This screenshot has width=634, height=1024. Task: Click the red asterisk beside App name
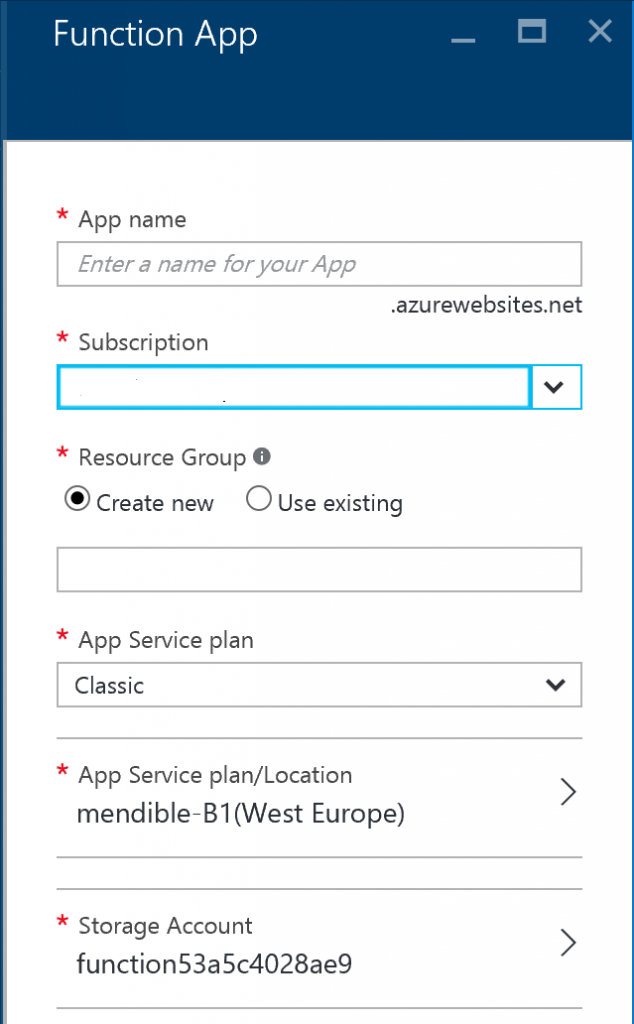[61, 216]
